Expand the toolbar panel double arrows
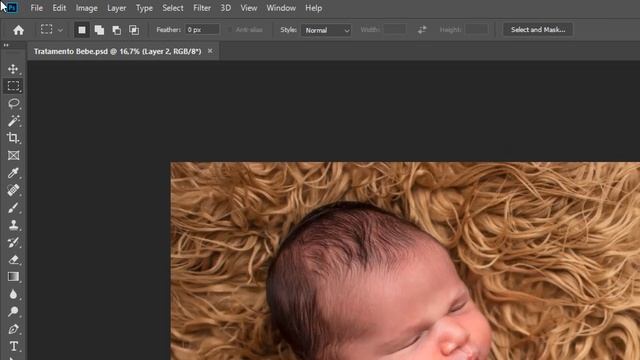 coord(6,45)
